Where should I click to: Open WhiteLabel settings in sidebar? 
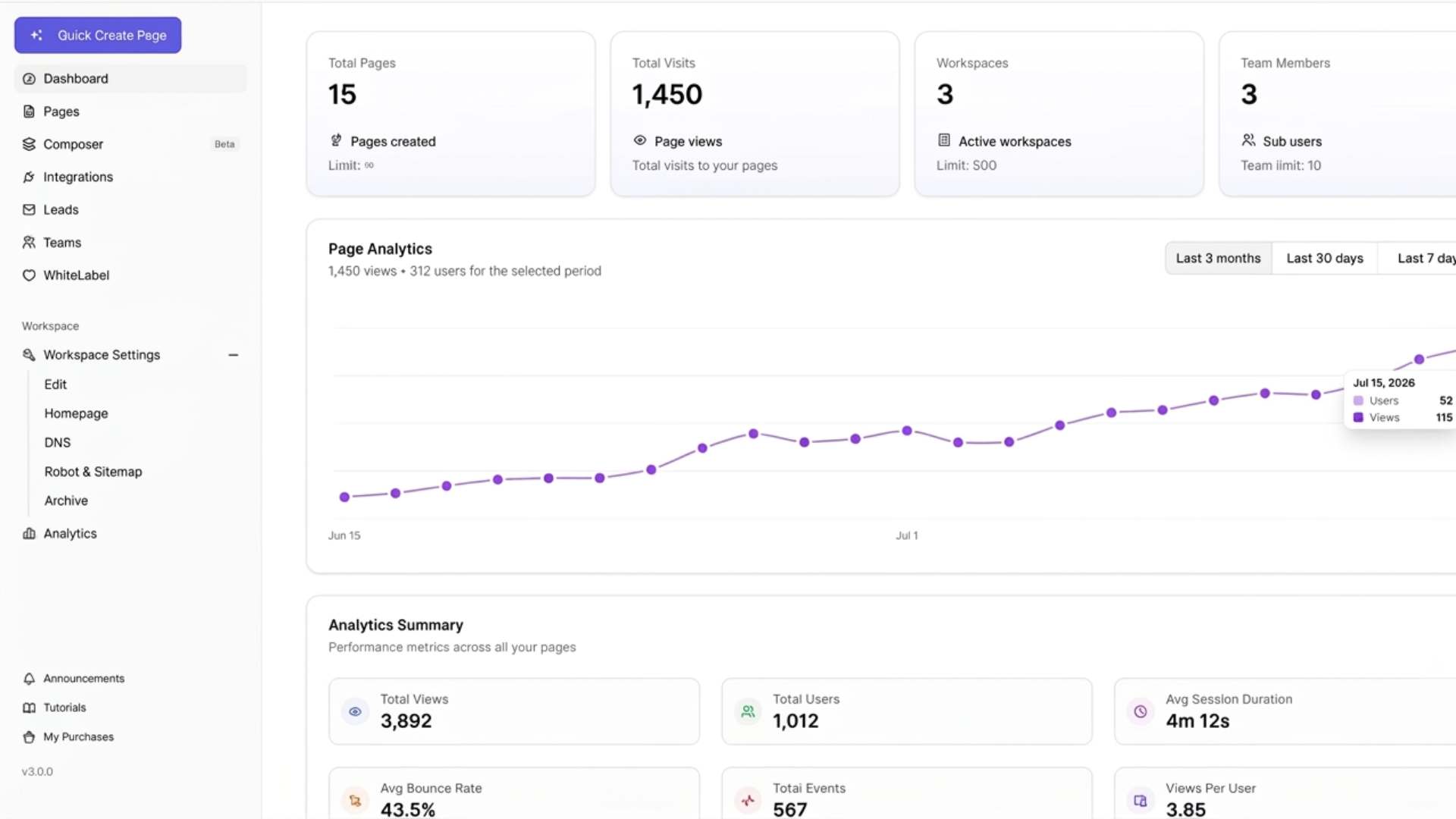(x=130, y=275)
